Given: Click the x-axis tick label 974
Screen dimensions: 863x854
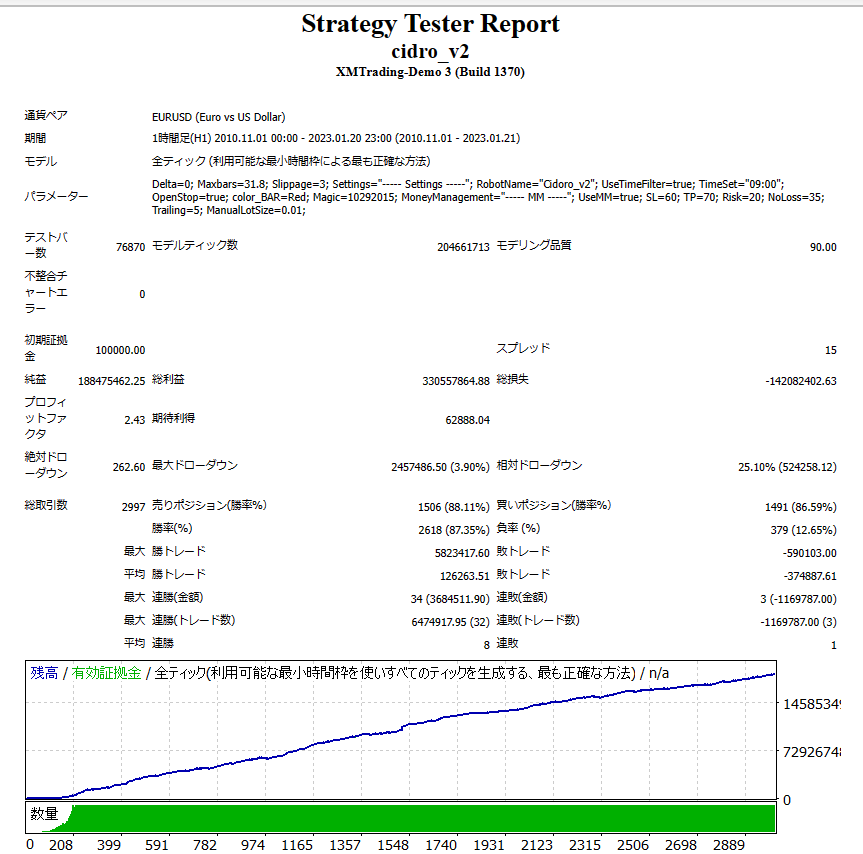Looking at the screenshot, I should click(x=253, y=845).
